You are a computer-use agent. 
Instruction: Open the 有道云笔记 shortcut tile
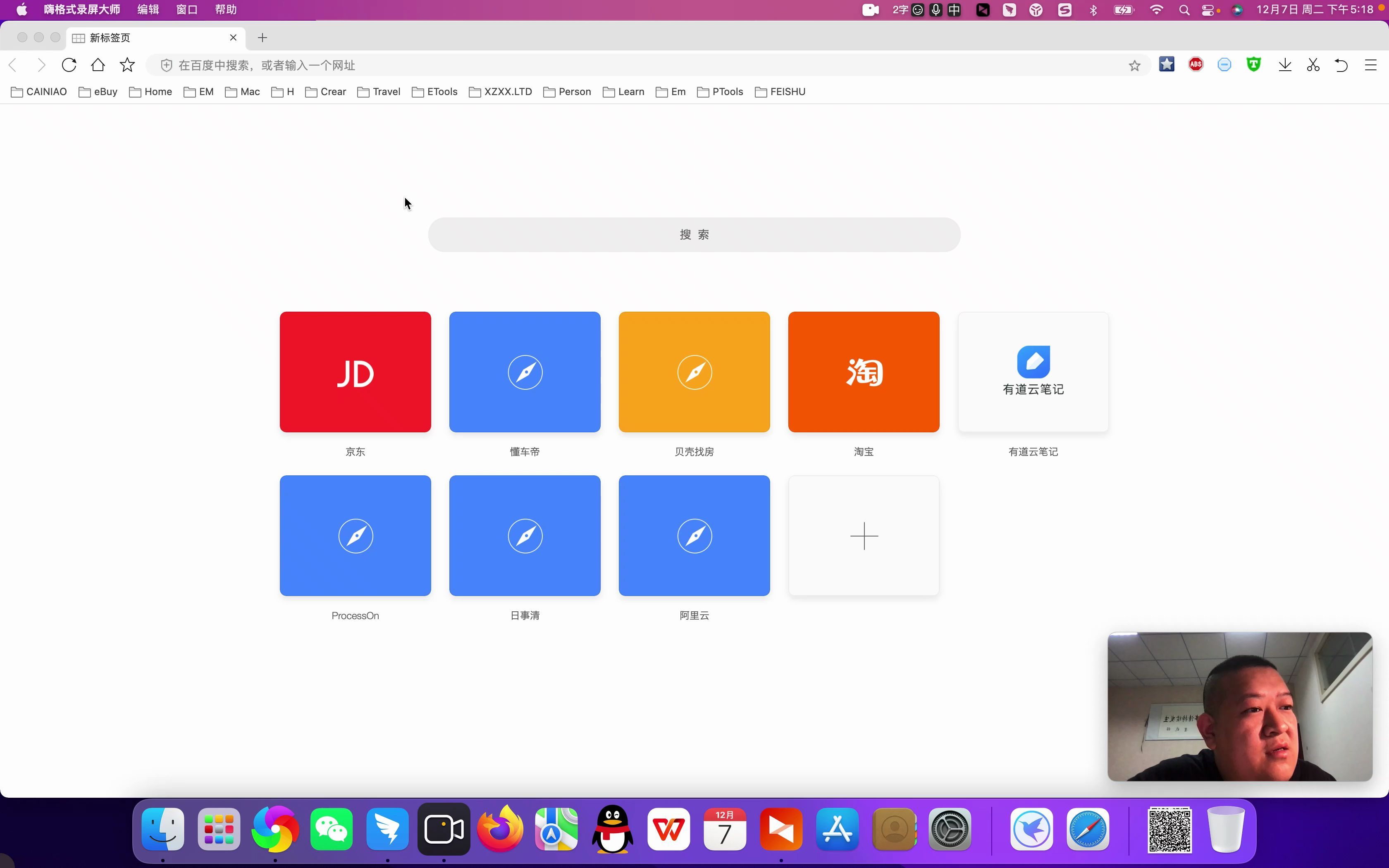(x=1033, y=372)
